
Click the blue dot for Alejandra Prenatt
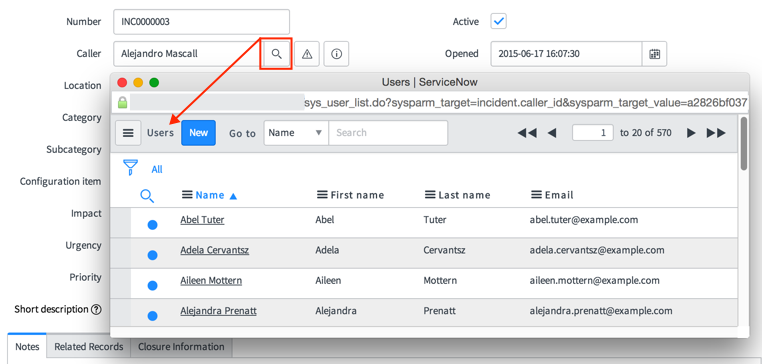pos(152,316)
